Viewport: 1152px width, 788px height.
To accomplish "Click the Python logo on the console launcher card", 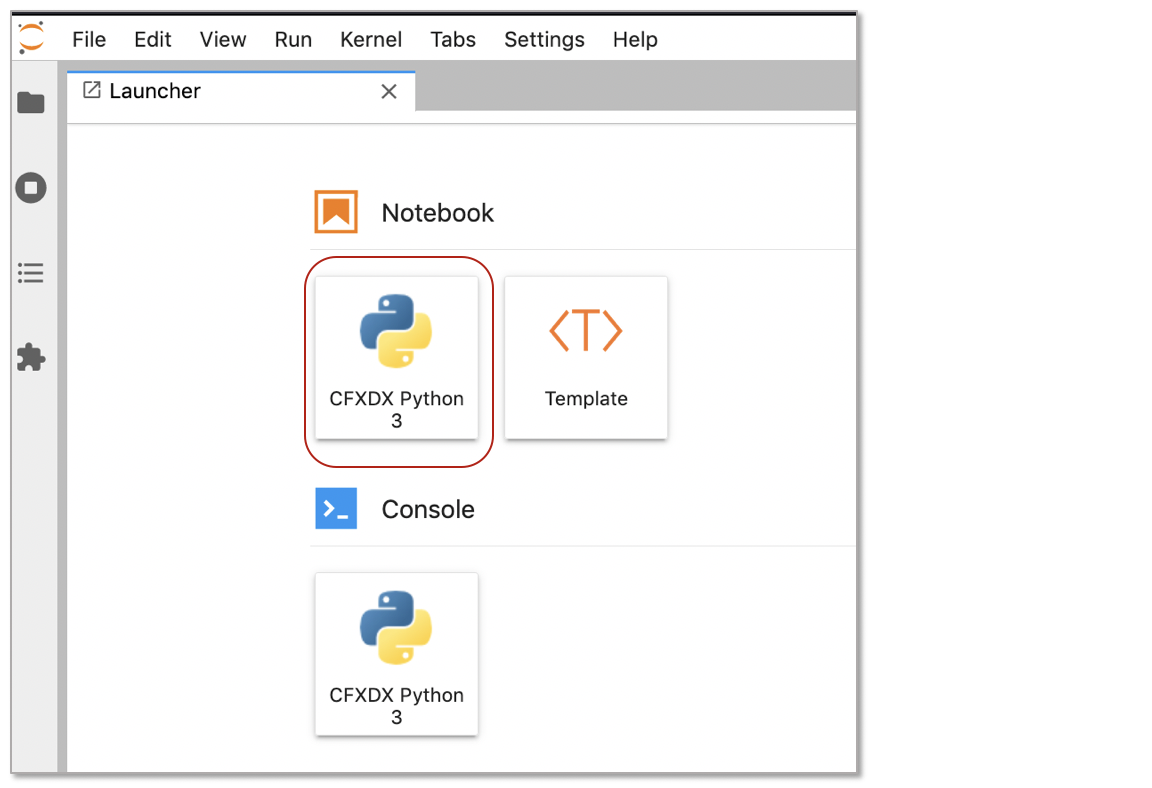I will (396, 625).
